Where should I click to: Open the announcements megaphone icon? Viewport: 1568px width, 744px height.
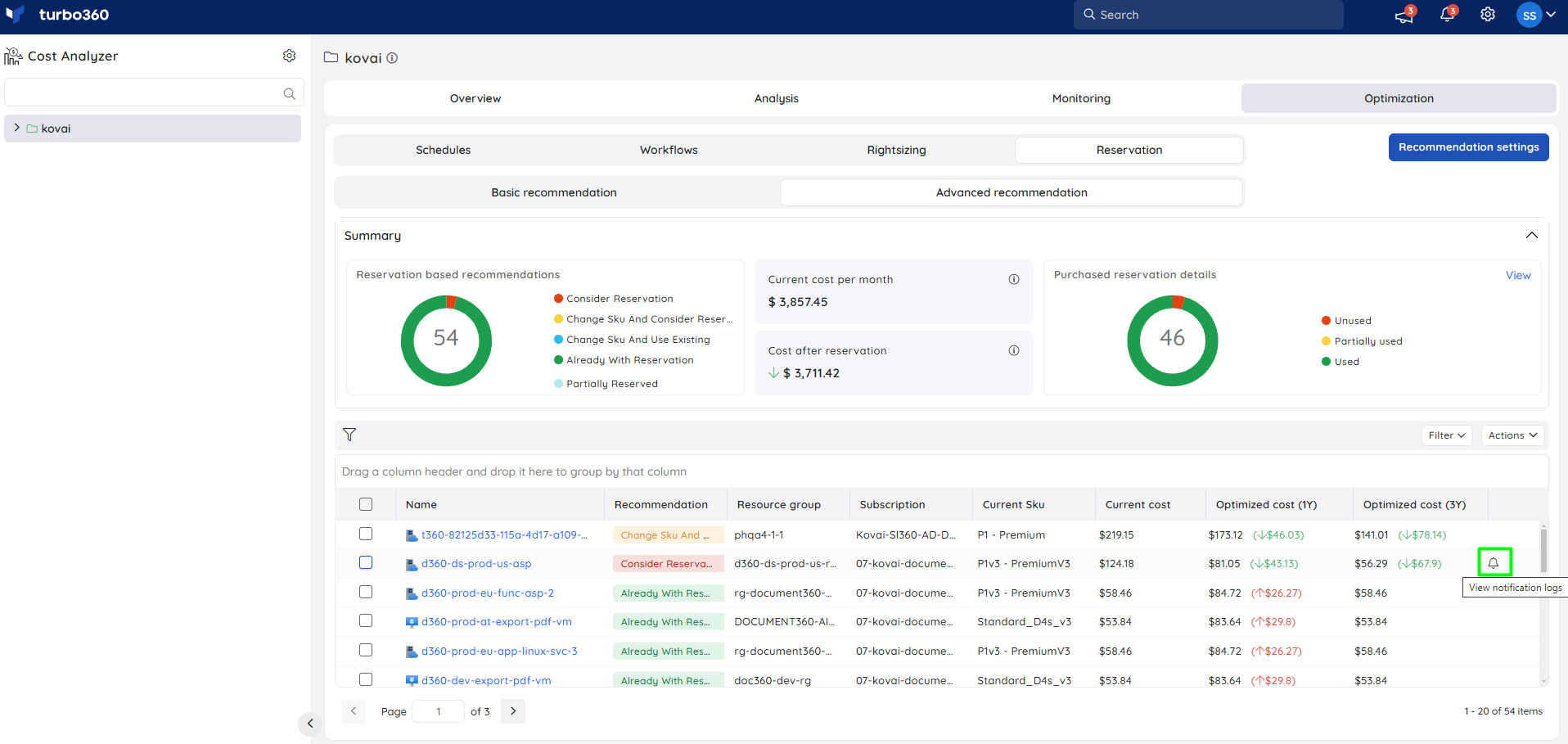[x=1404, y=16]
